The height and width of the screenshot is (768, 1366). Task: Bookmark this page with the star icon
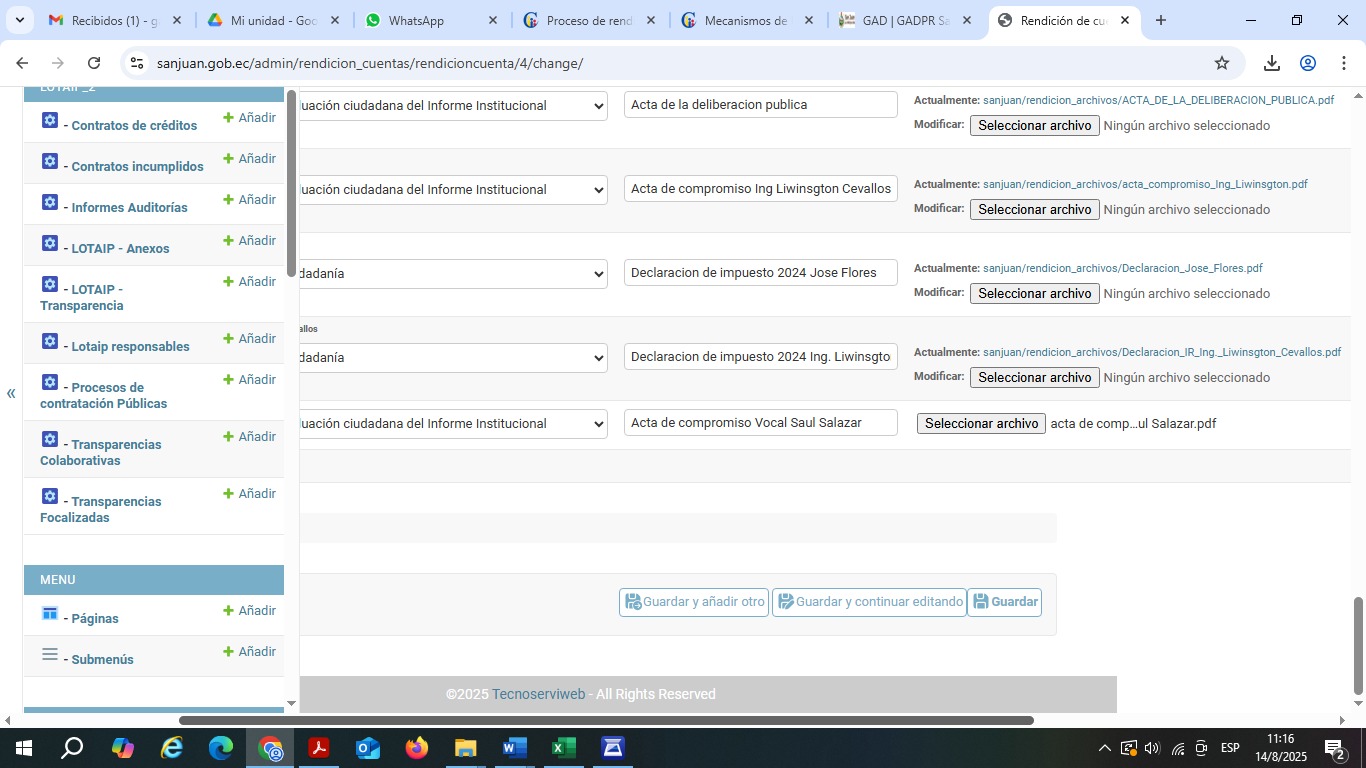[1221, 63]
